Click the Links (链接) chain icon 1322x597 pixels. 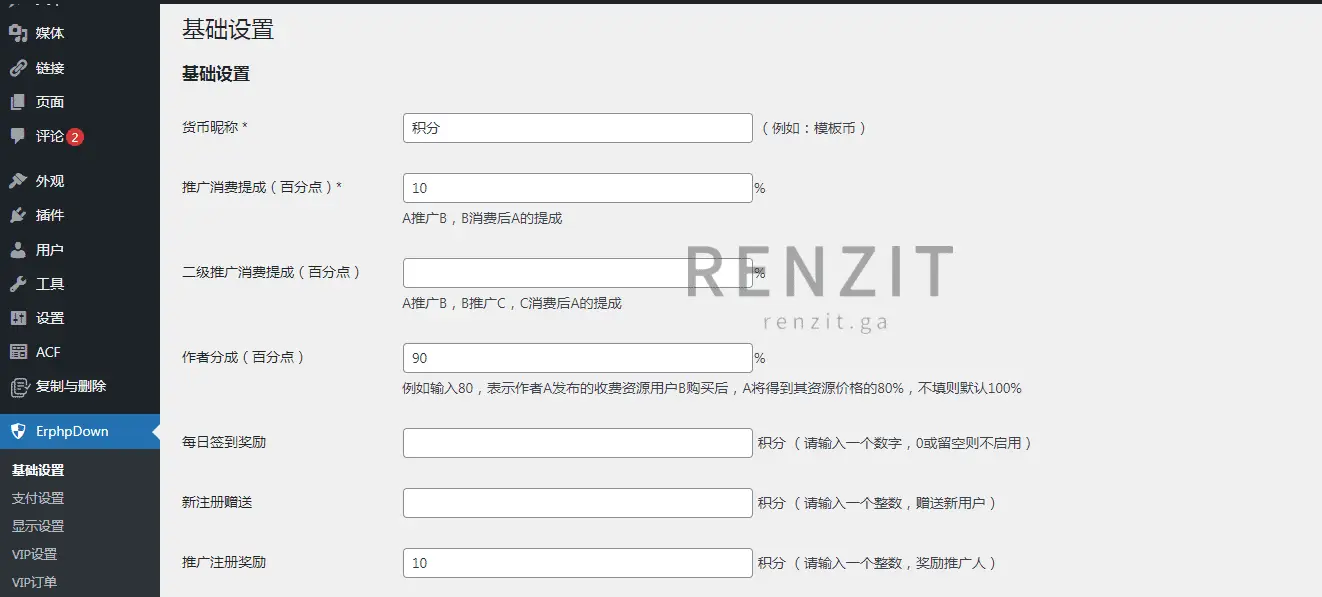(x=17, y=68)
